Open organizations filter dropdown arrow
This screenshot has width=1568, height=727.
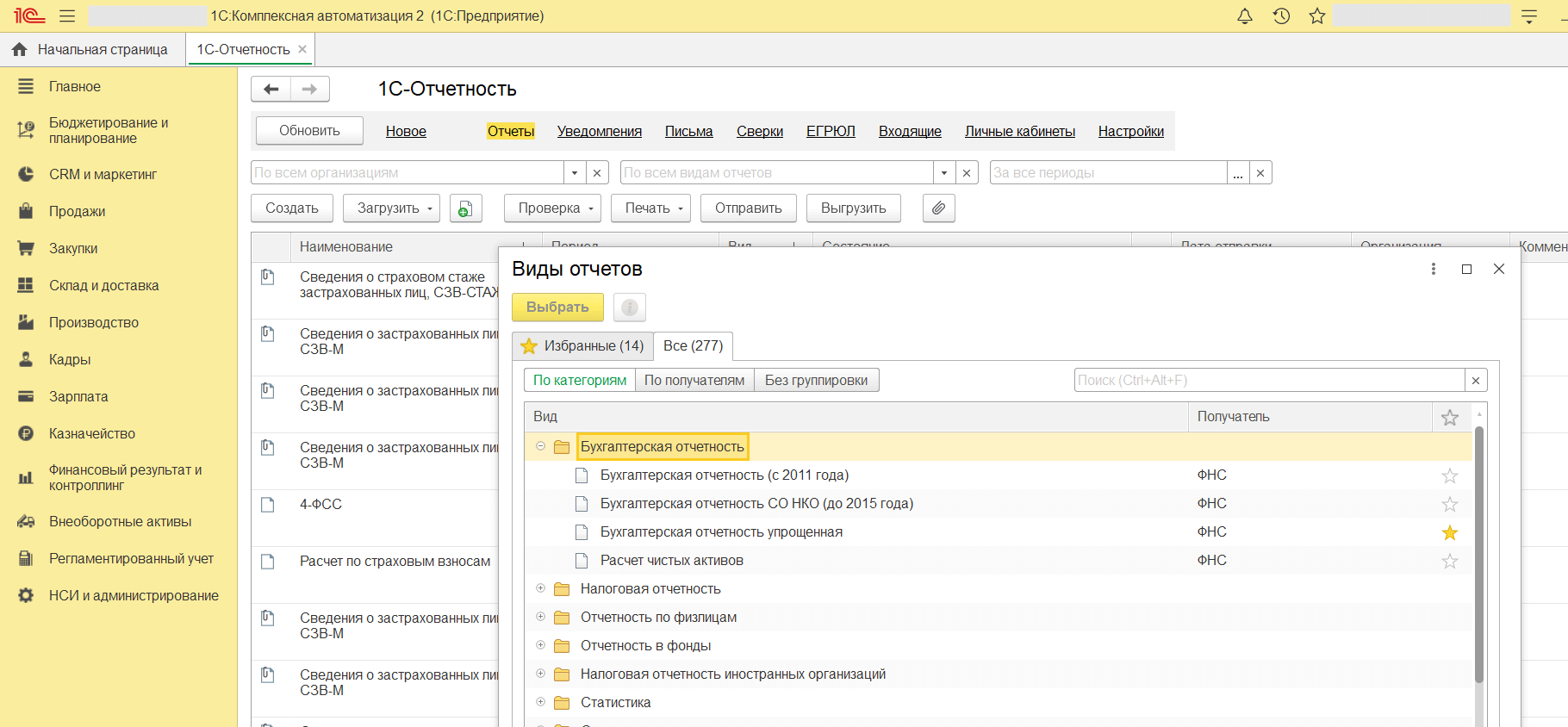(x=575, y=172)
